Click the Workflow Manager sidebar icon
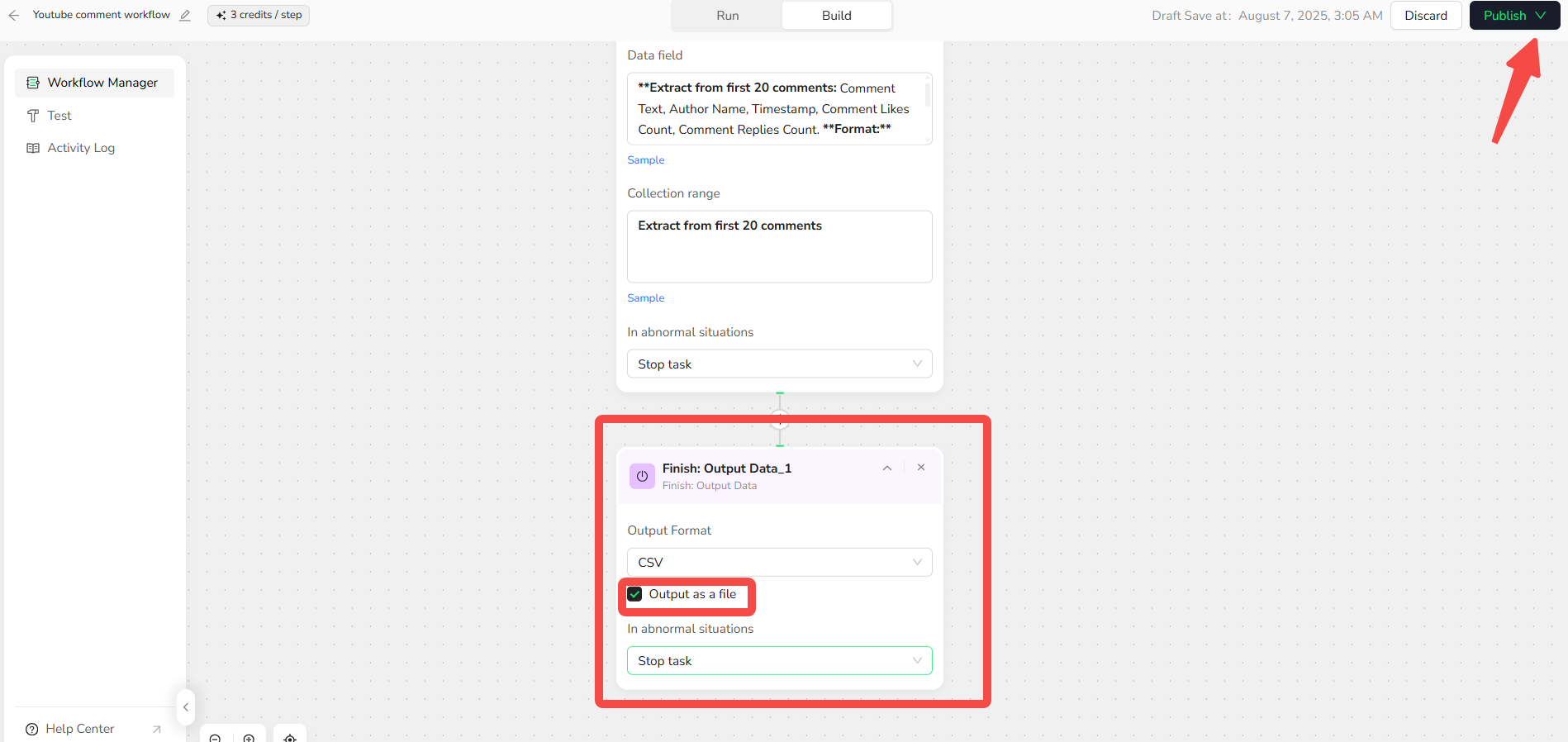The image size is (1568, 742). coord(33,83)
